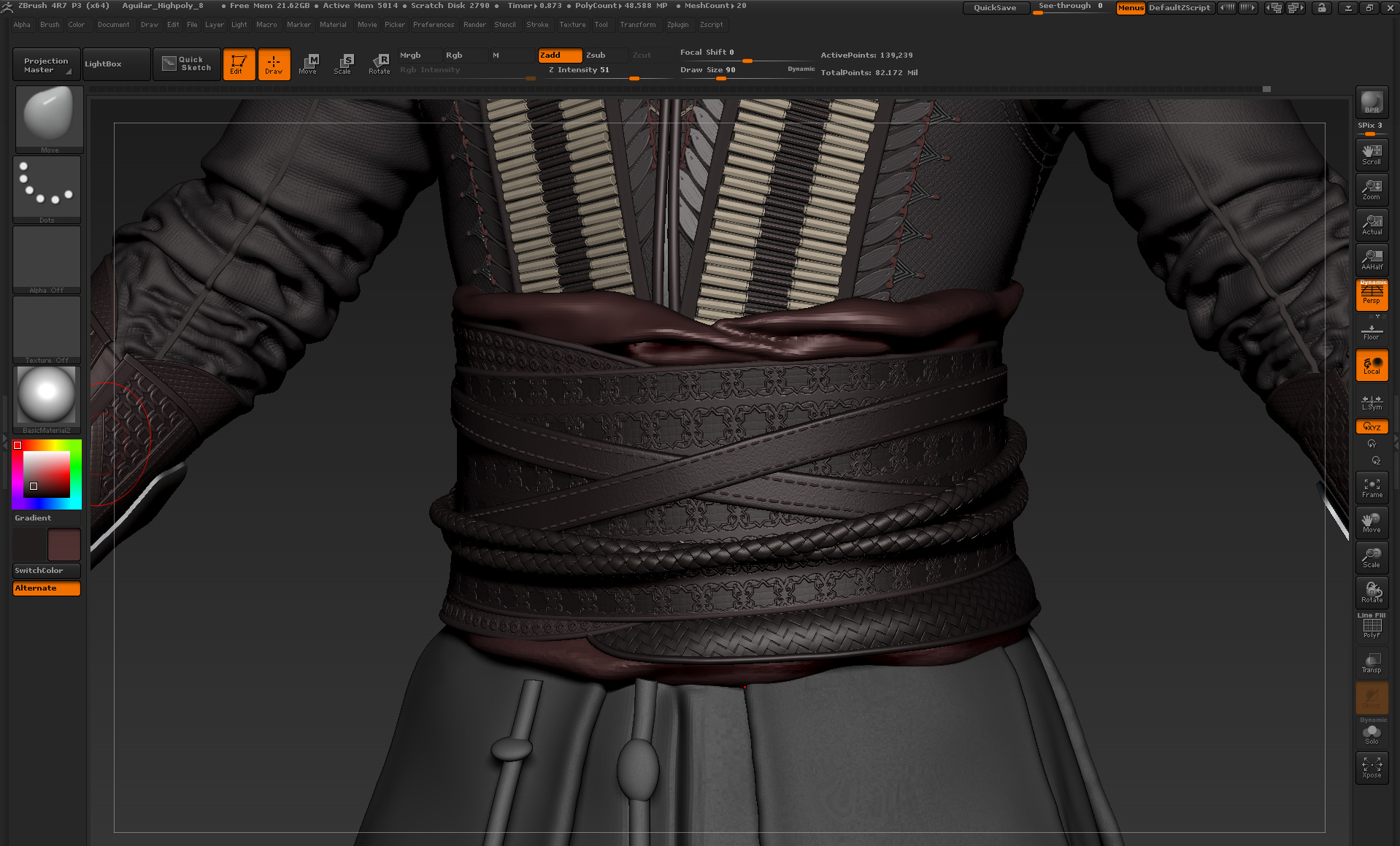Viewport: 1400px width, 846px height.
Task: Toggle the Alternate button
Action: 47,588
